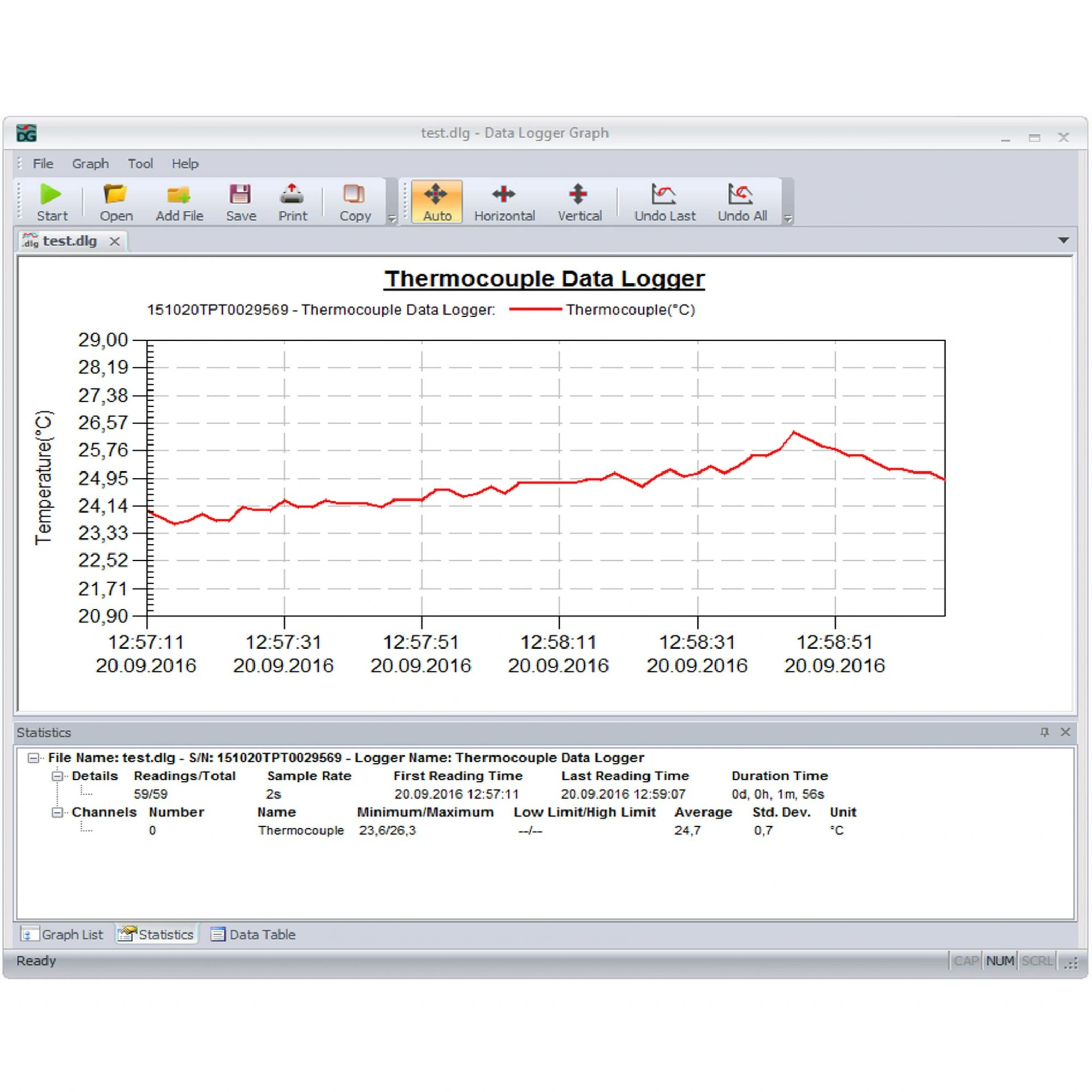Image resolution: width=1092 pixels, height=1092 pixels.
Task: Open the Tool menu
Action: pyautogui.click(x=140, y=163)
